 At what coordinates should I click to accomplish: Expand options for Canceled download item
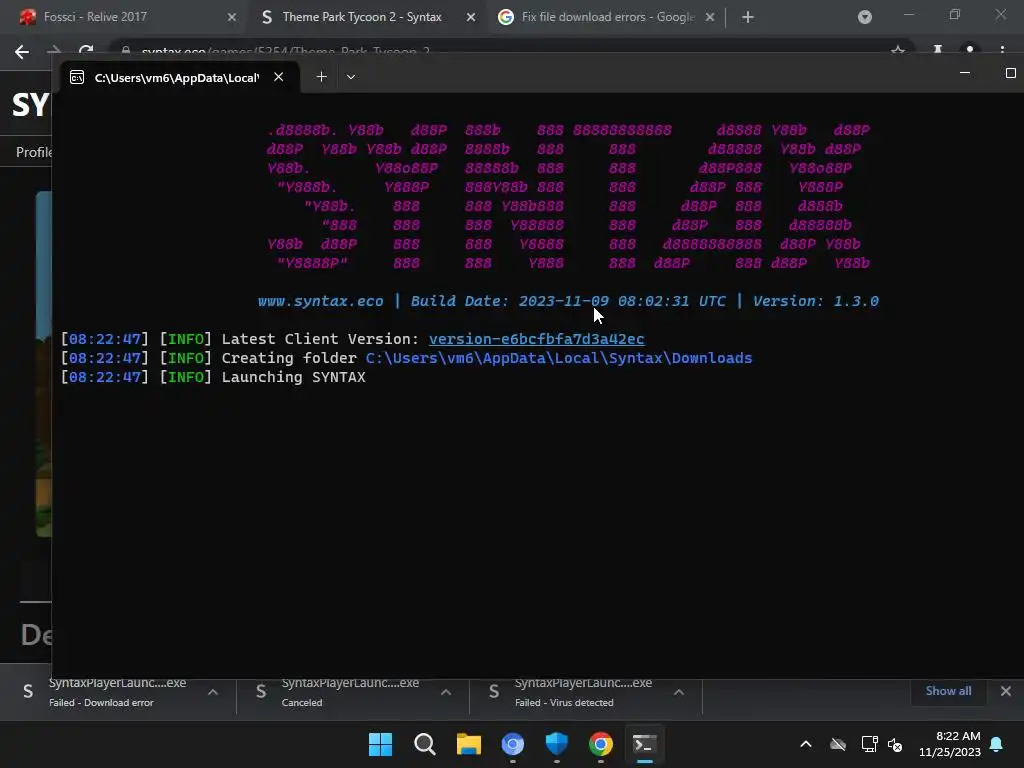coord(446,692)
